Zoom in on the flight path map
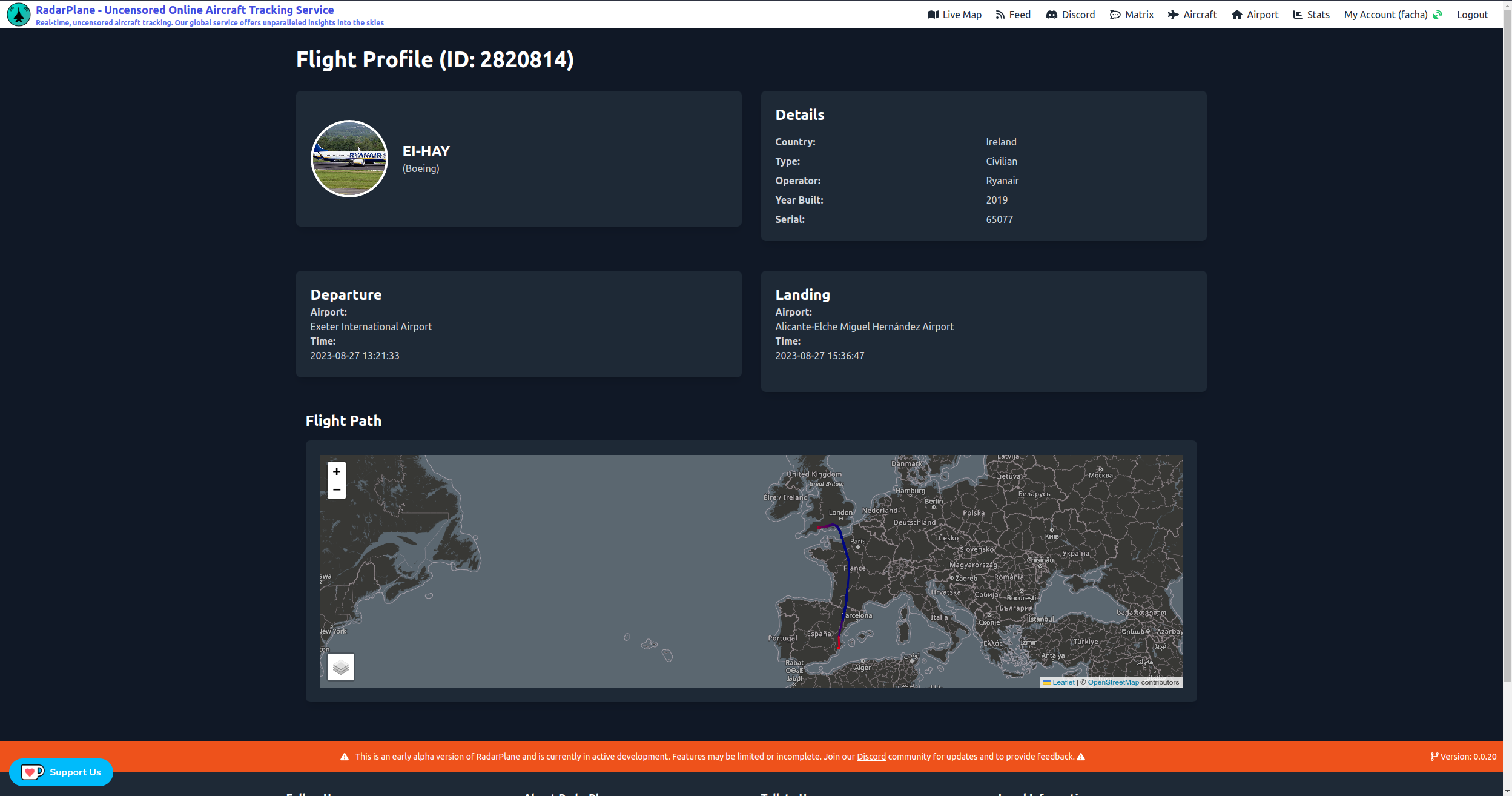Image resolution: width=1512 pixels, height=796 pixels. pos(337,471)
